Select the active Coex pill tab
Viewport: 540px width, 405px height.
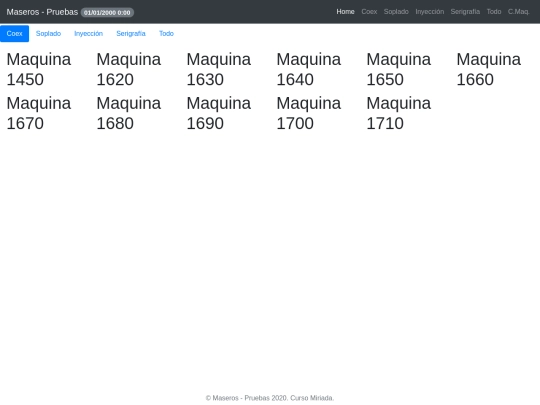pyautogui.click(x=14, y=33)
